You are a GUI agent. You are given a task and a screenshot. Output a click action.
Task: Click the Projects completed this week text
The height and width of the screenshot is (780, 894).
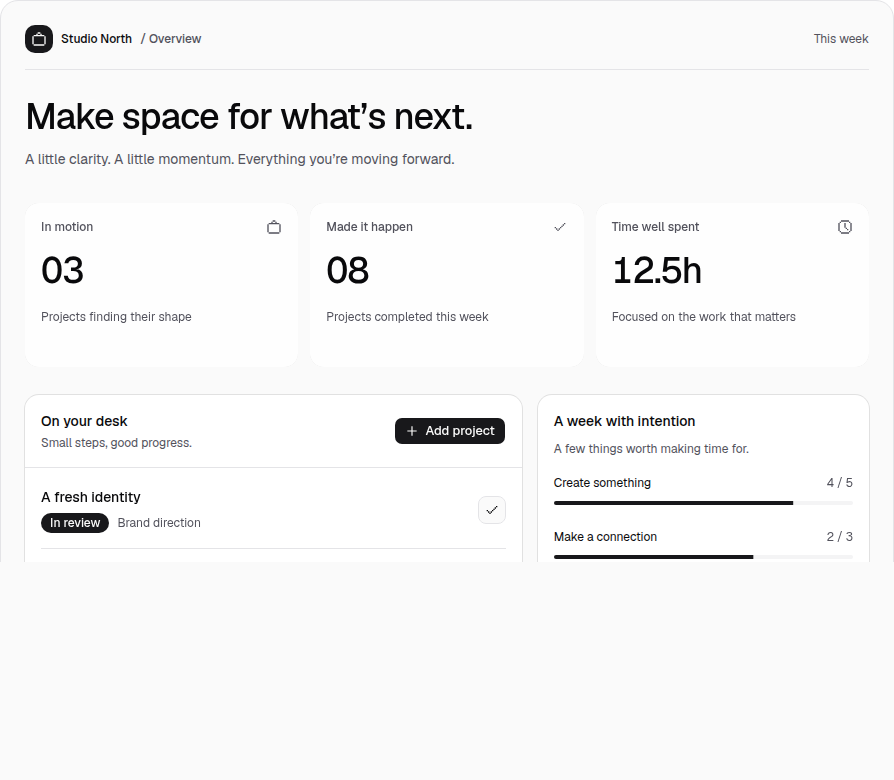coord(407,317)
